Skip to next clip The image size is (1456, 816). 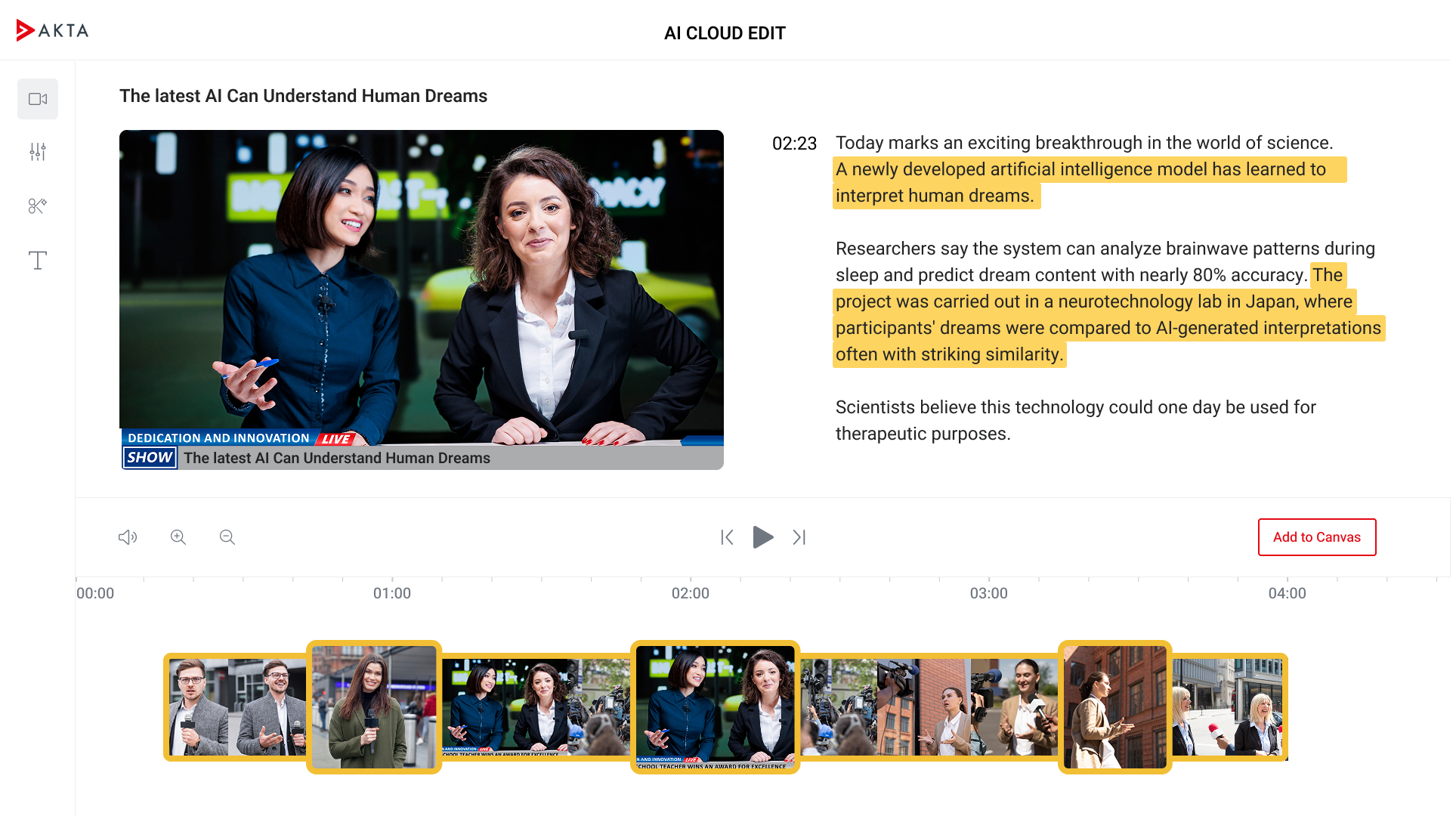point(799,537)
